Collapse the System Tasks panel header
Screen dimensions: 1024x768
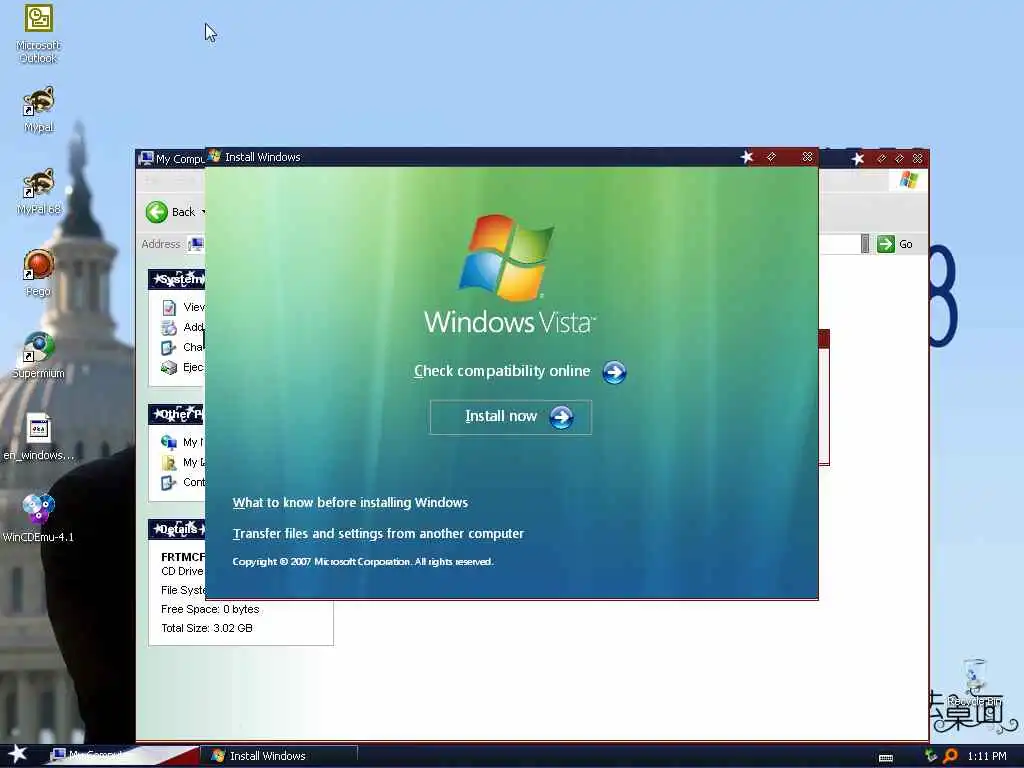coord(176,279)
